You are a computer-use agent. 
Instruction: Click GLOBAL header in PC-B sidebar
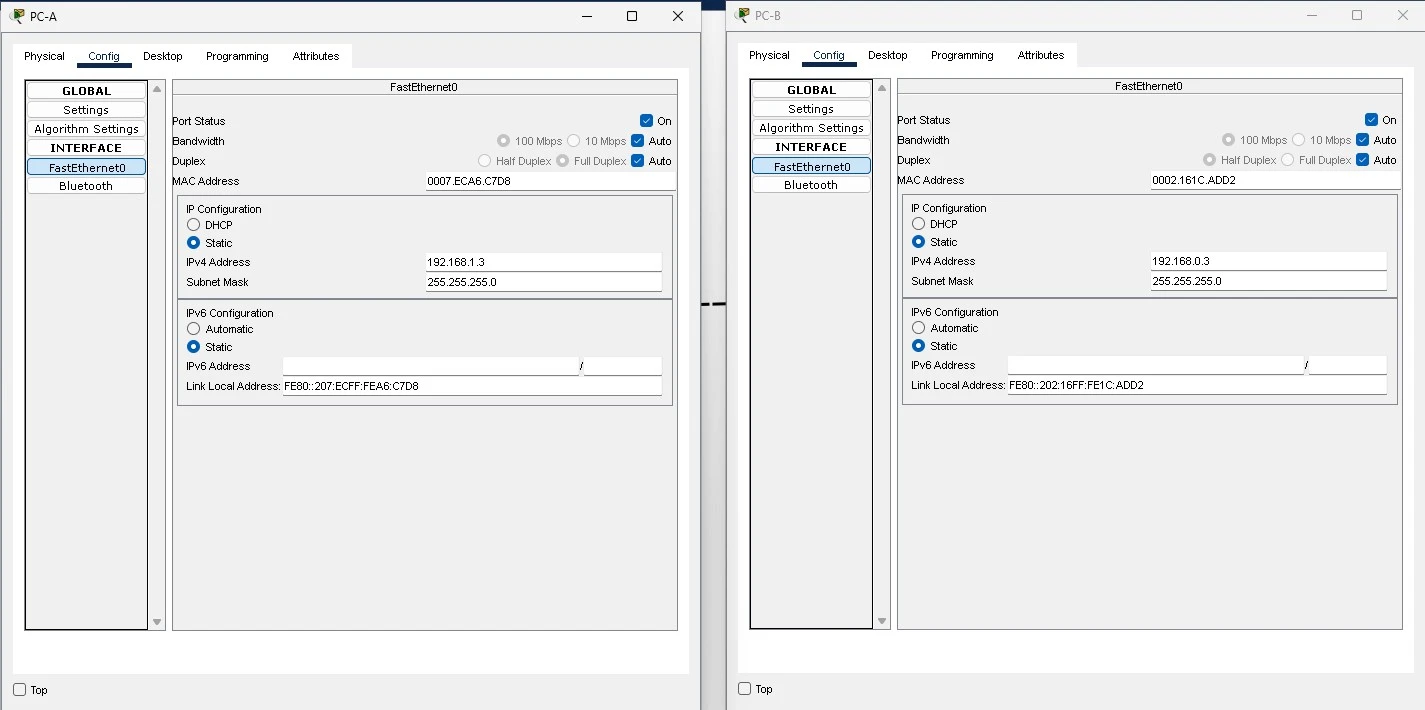click(x=811, y=90)
